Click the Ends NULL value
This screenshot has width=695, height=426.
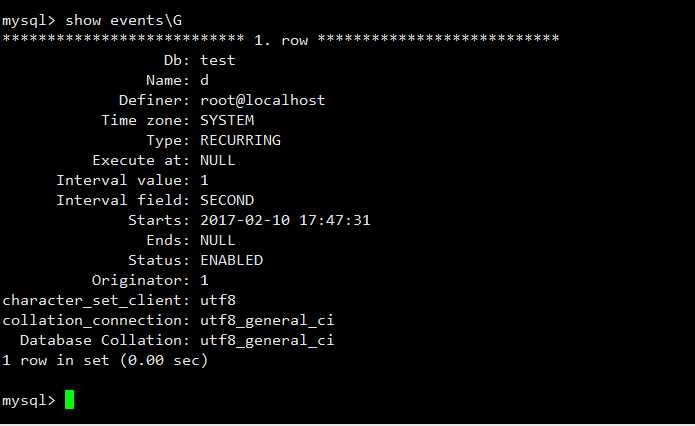pos(217,240)
